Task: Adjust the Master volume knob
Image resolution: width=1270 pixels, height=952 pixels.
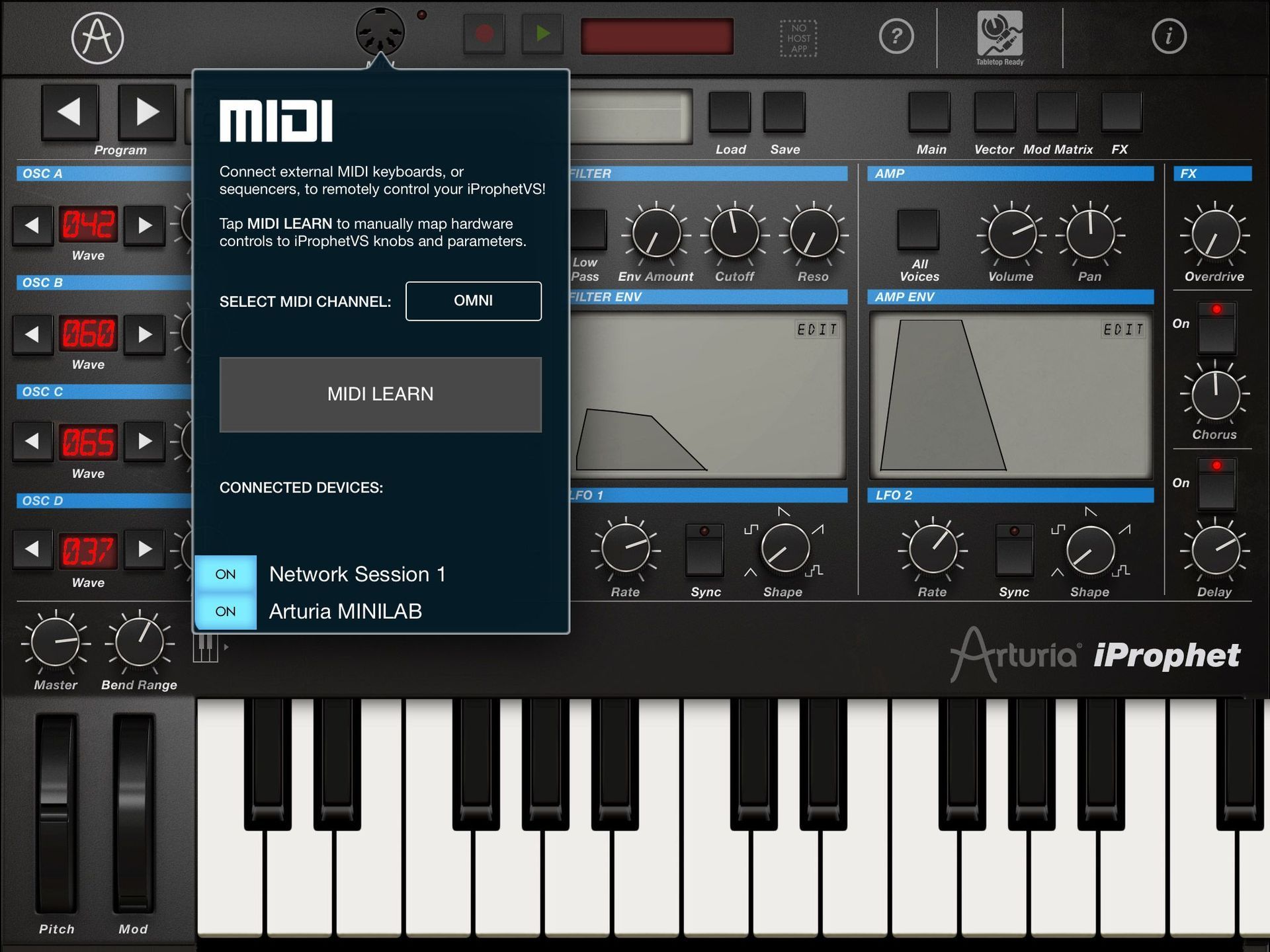Action: [56, 642]
